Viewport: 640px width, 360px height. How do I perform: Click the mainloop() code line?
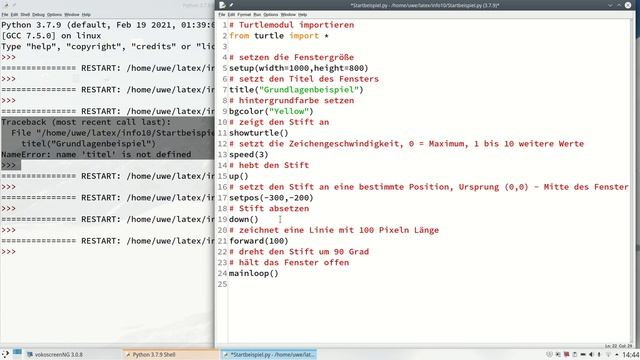click(x=253, y=273)
